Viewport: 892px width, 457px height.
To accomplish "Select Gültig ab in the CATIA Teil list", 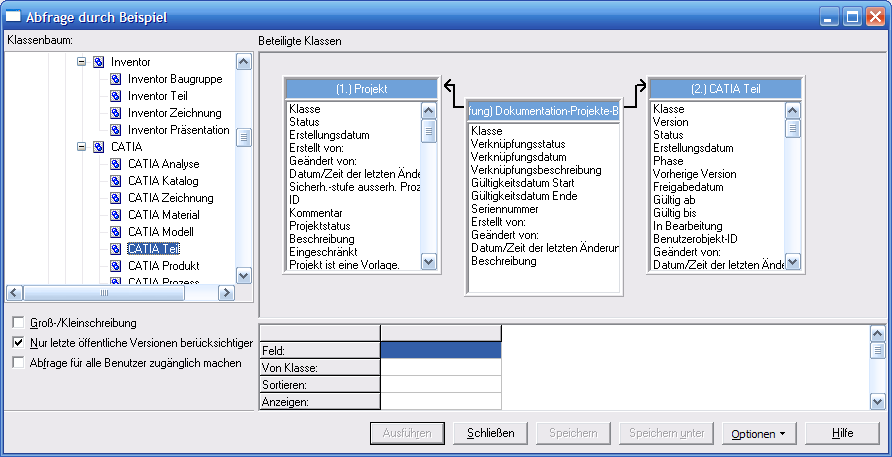I will click(674, 200).
